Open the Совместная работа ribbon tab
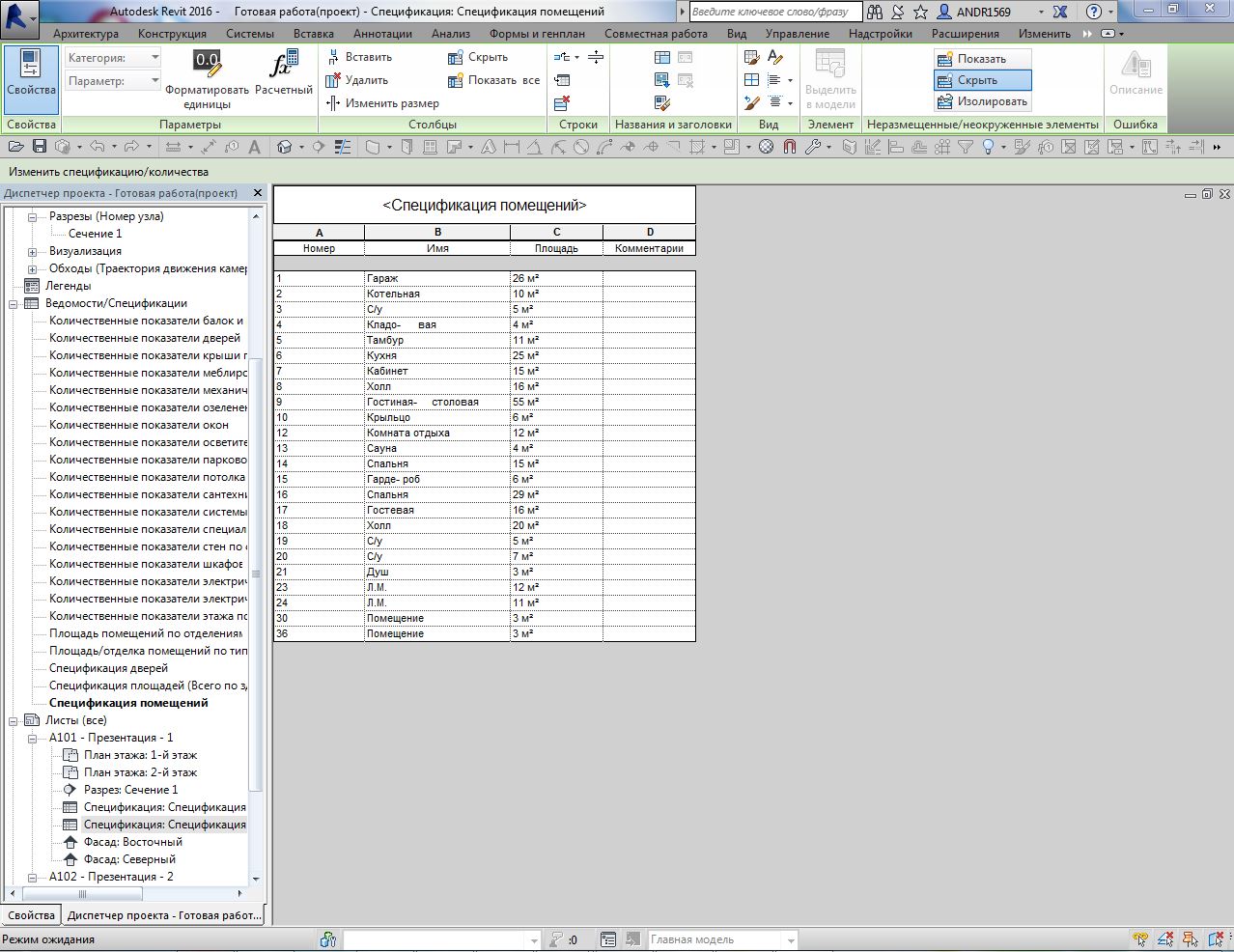Image resolution: width=1234 pixels, height=952 pixels. [x=656, y=34]
